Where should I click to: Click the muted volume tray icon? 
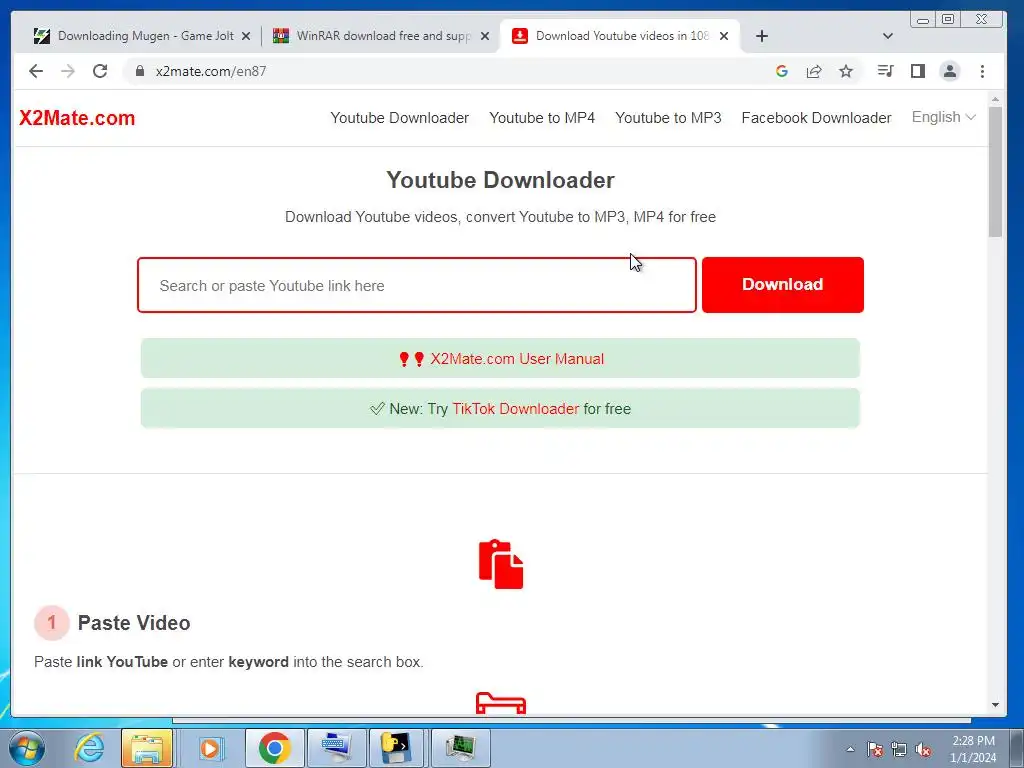click(923, 749)
